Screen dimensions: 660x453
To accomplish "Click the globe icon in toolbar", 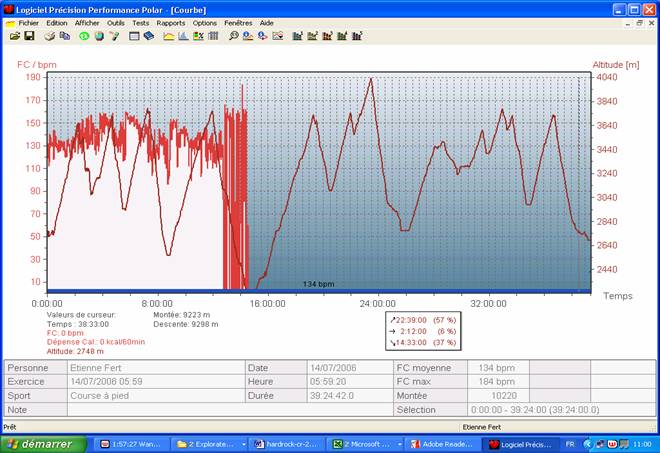I will click(99, 36).
